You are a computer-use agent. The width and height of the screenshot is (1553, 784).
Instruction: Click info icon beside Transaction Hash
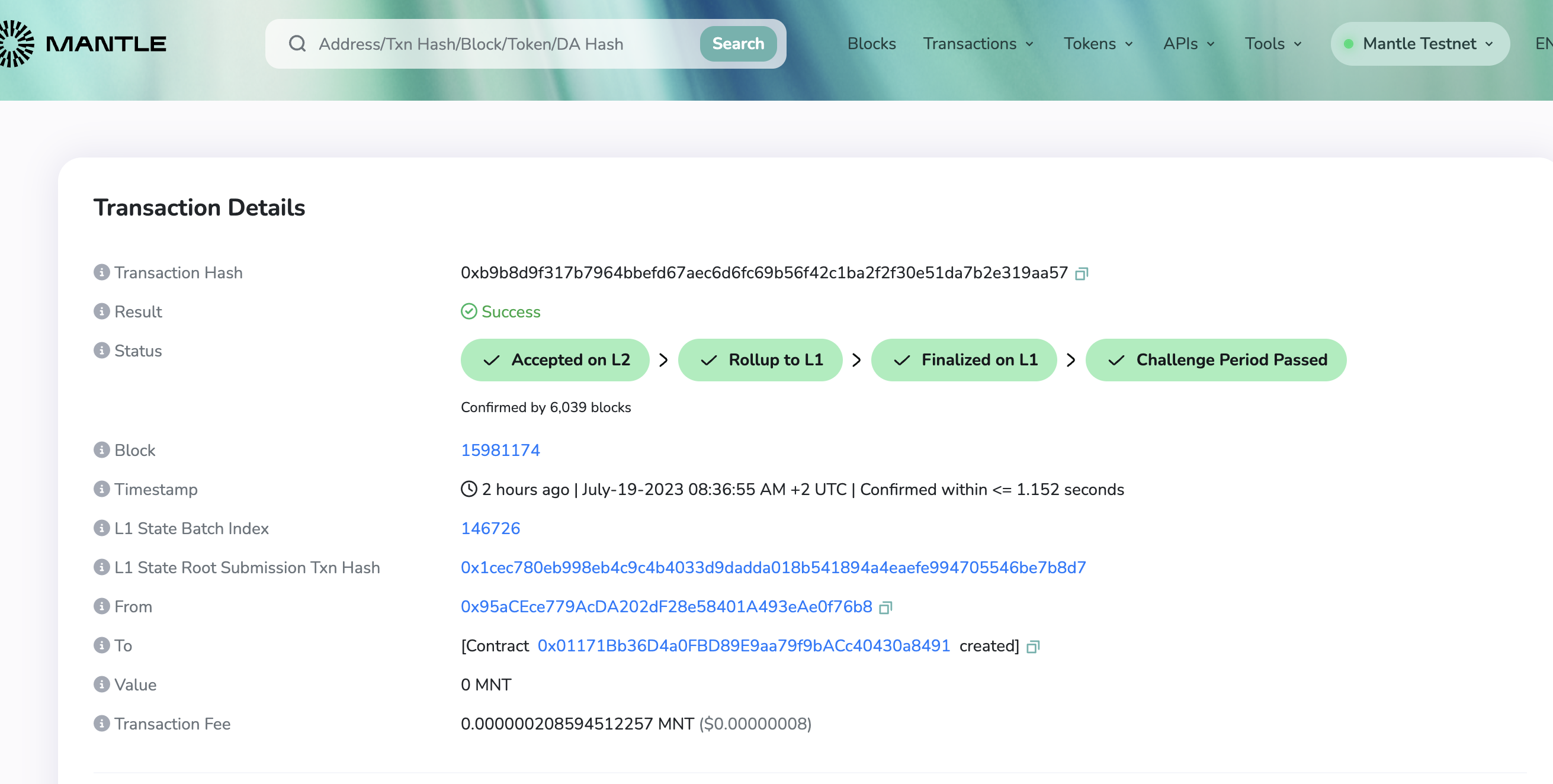(101, 272)
